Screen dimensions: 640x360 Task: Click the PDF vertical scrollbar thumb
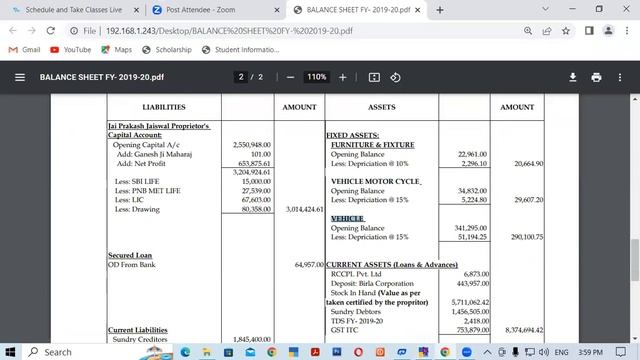635,260
